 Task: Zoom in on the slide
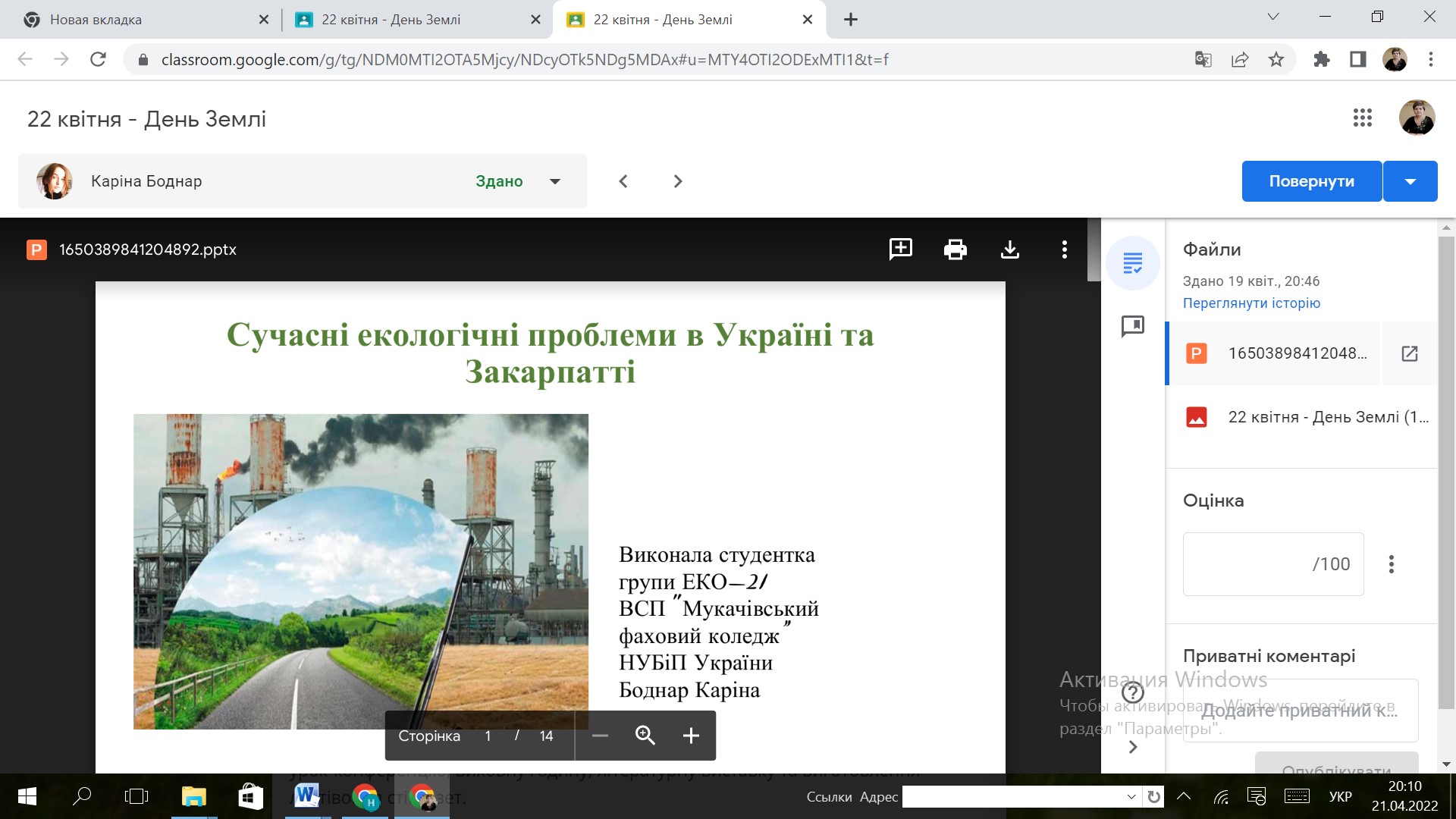pos(691,736)
